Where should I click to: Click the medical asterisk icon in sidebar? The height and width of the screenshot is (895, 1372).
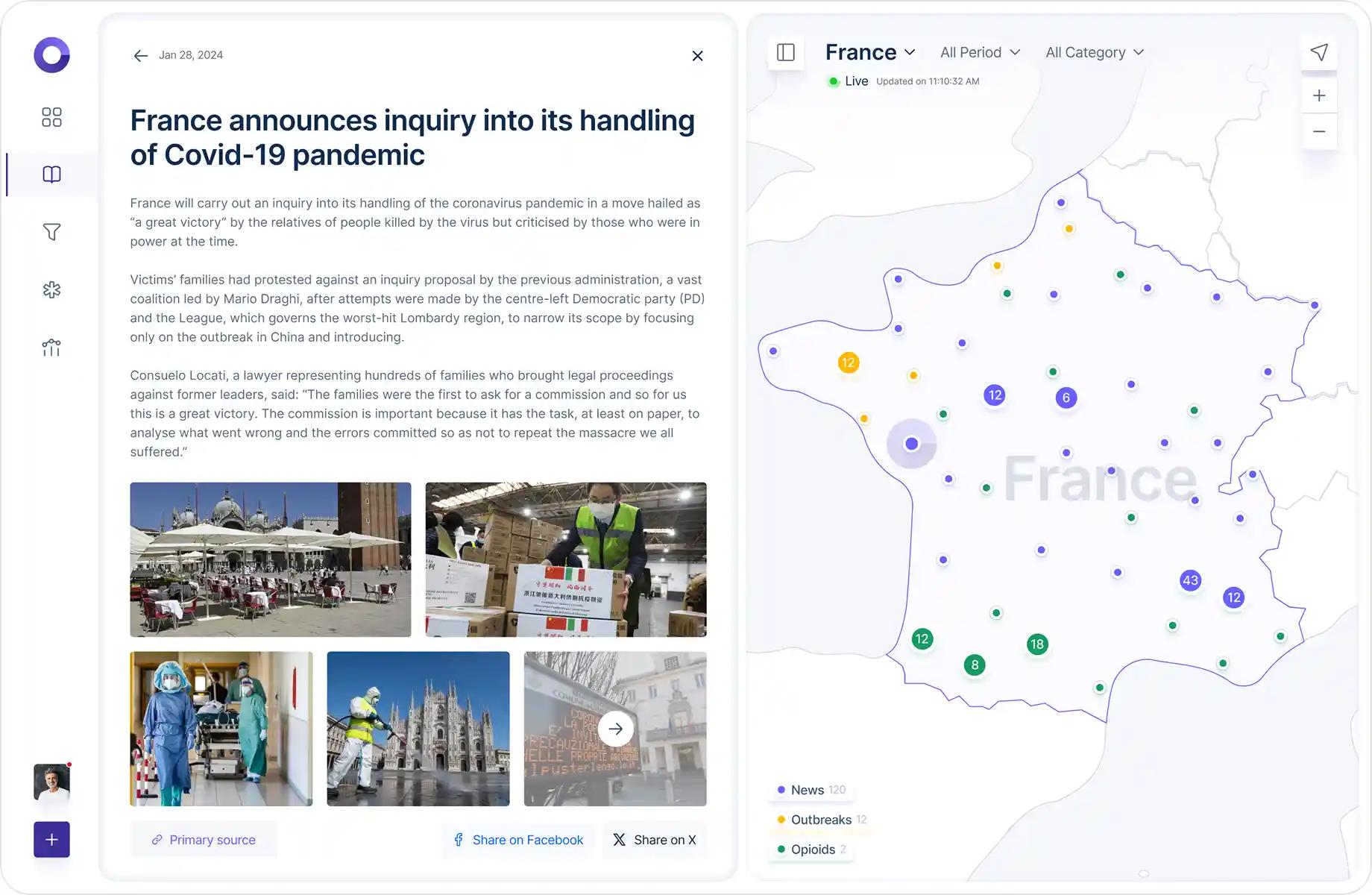51,289
